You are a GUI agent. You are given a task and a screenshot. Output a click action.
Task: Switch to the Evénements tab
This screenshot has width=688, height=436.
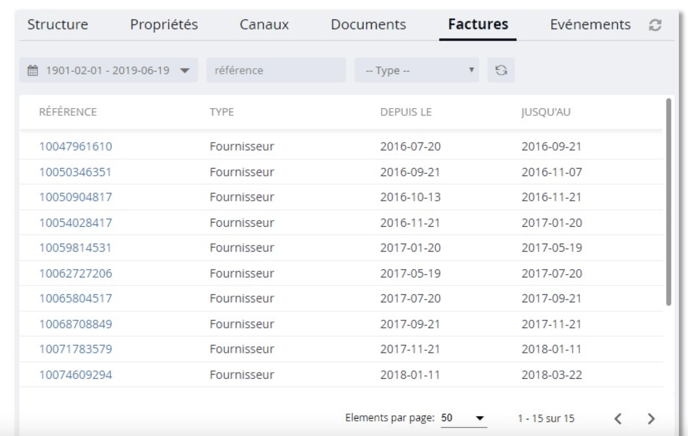tap(590, 25)
